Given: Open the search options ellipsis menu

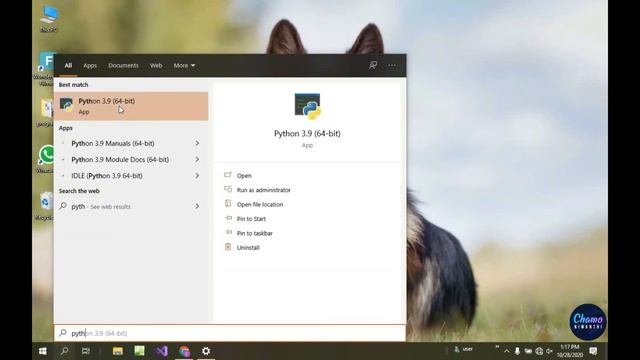Looking at the screenshot, I should coord(392,65).
